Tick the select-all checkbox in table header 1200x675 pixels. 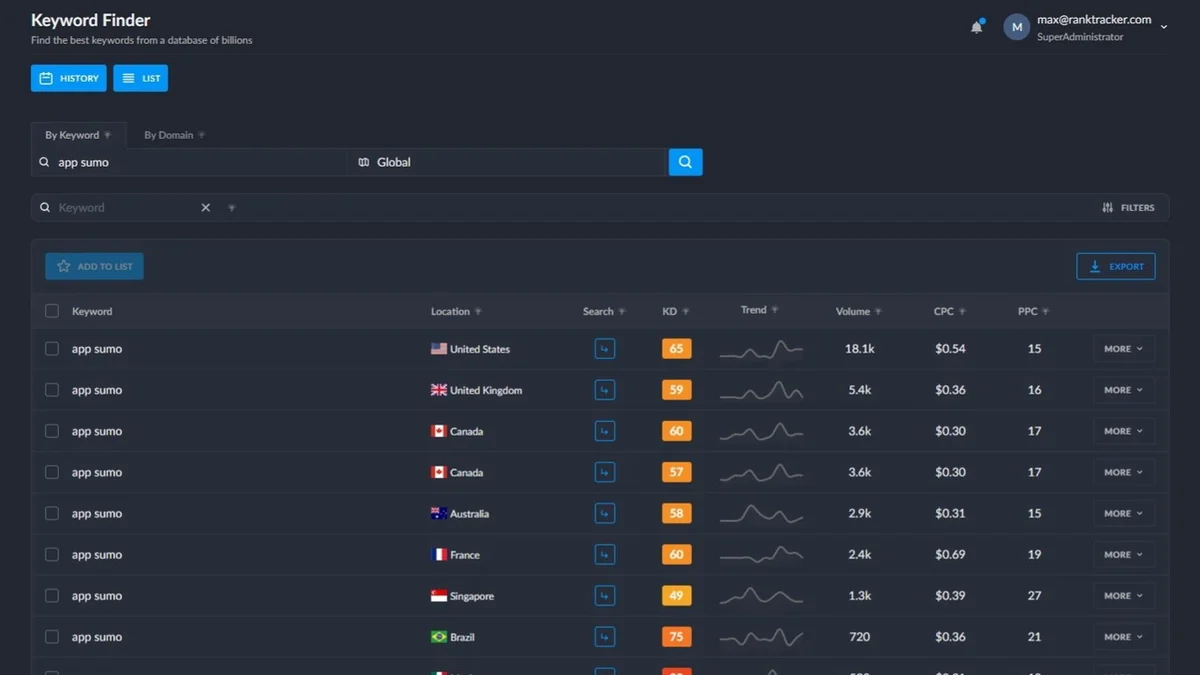(x=52, y=312)
